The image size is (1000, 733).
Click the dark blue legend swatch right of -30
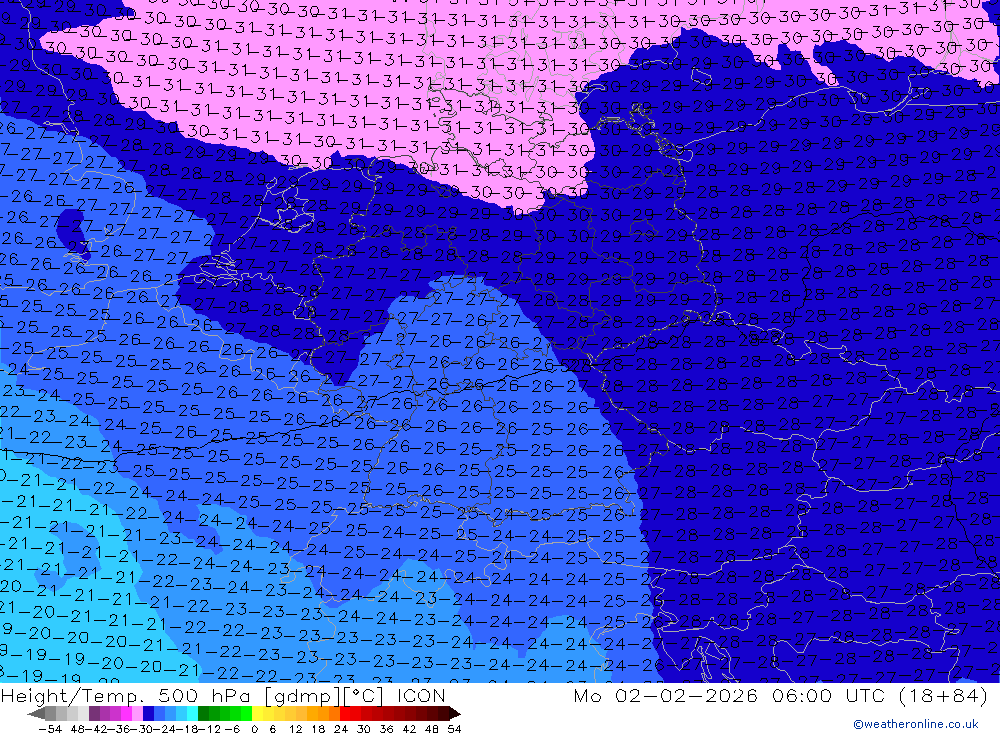(148, 714)
